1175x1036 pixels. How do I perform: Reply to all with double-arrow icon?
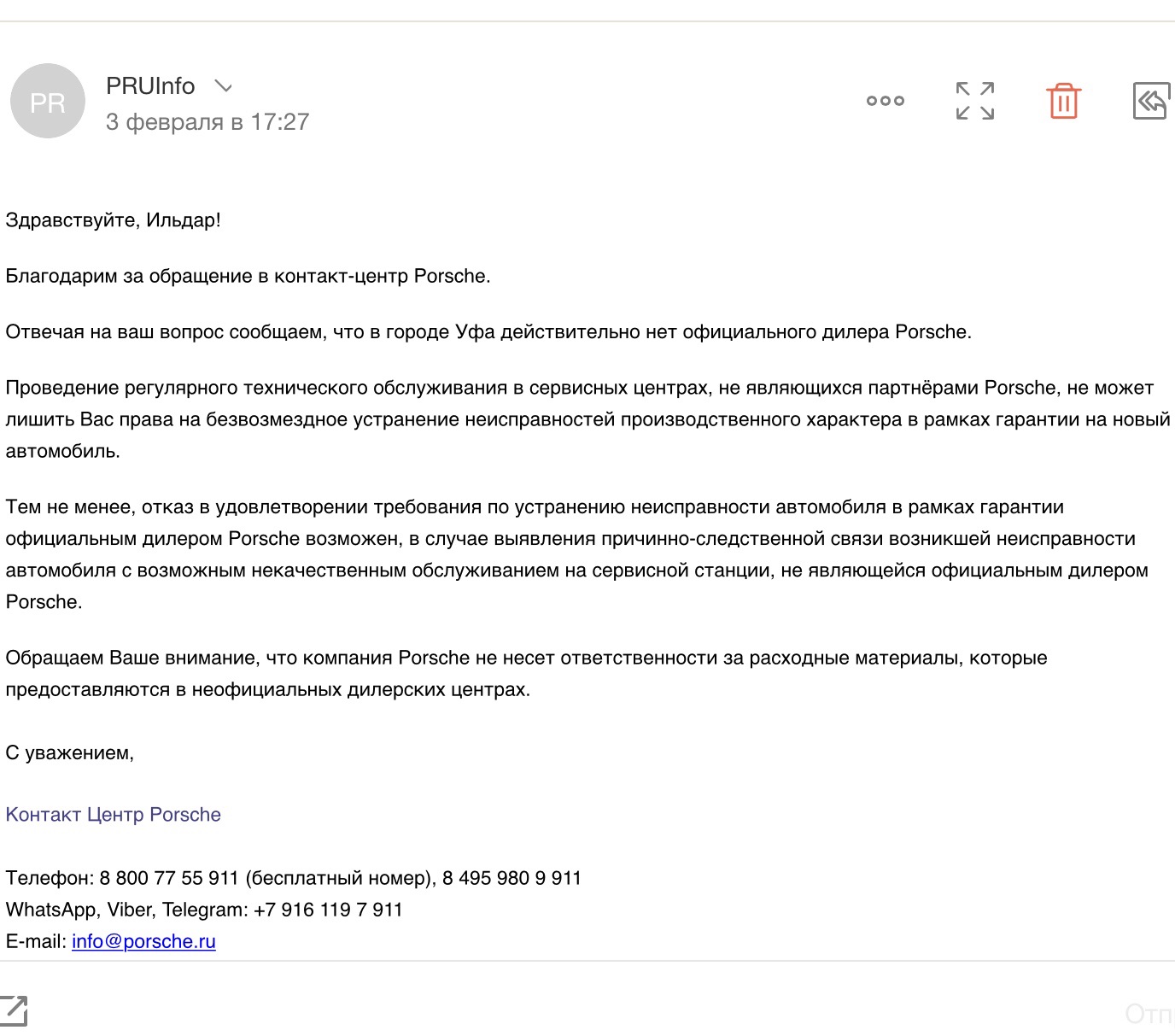click(x=1151, y=102)
